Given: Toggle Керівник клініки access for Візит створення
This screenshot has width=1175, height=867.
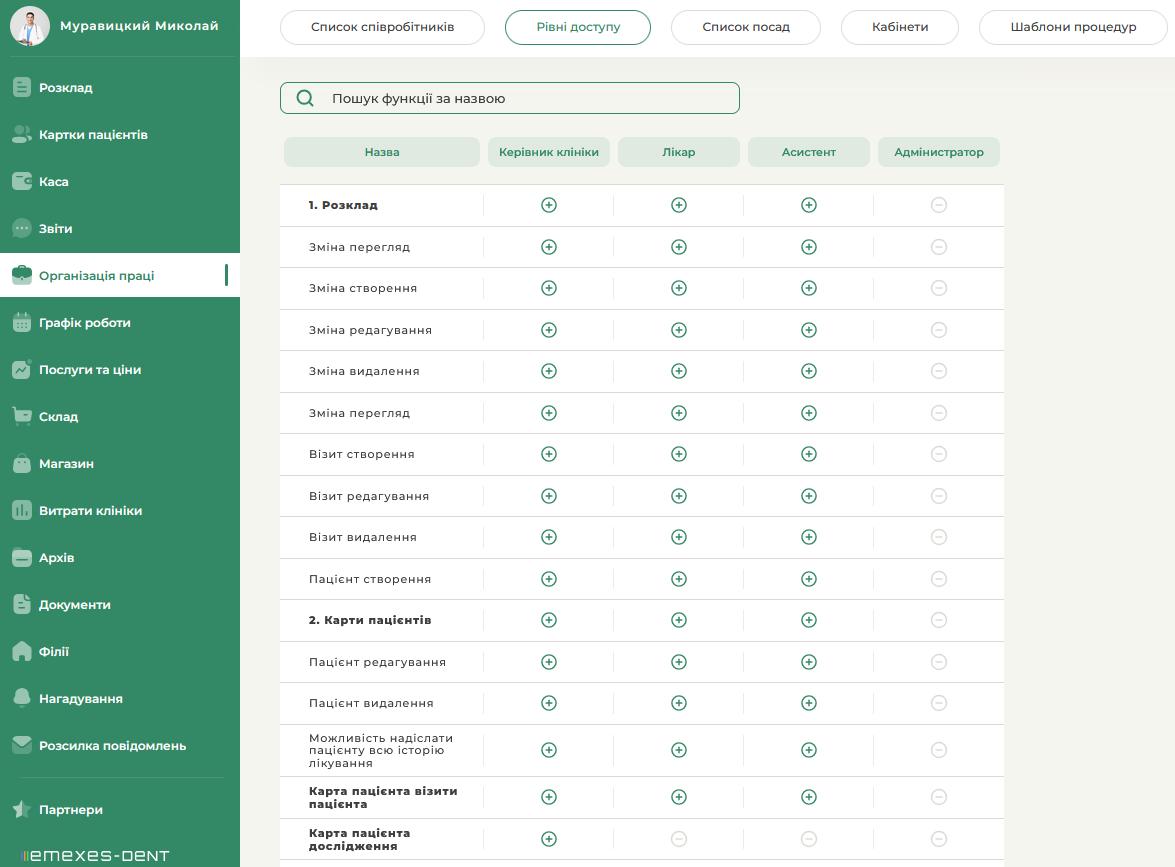Looking at the screenshot, I should (549, 454).
